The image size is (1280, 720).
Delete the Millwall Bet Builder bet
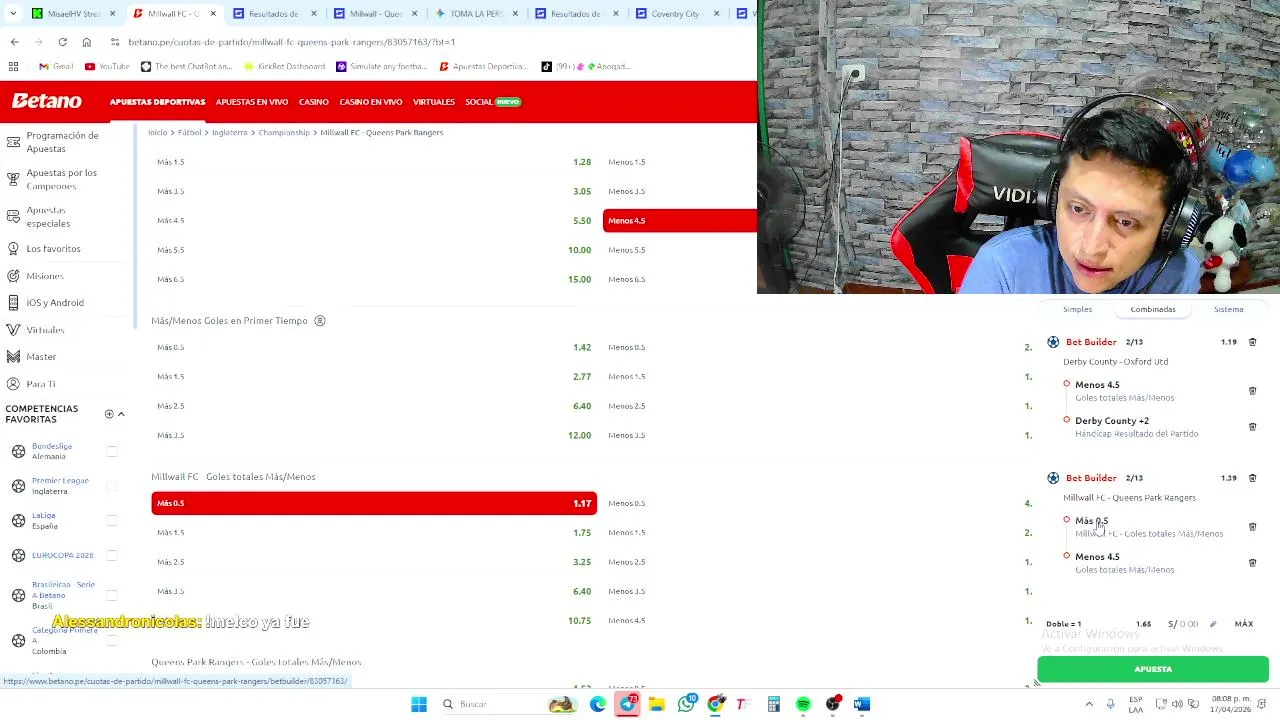click(x=1252, y=478)
